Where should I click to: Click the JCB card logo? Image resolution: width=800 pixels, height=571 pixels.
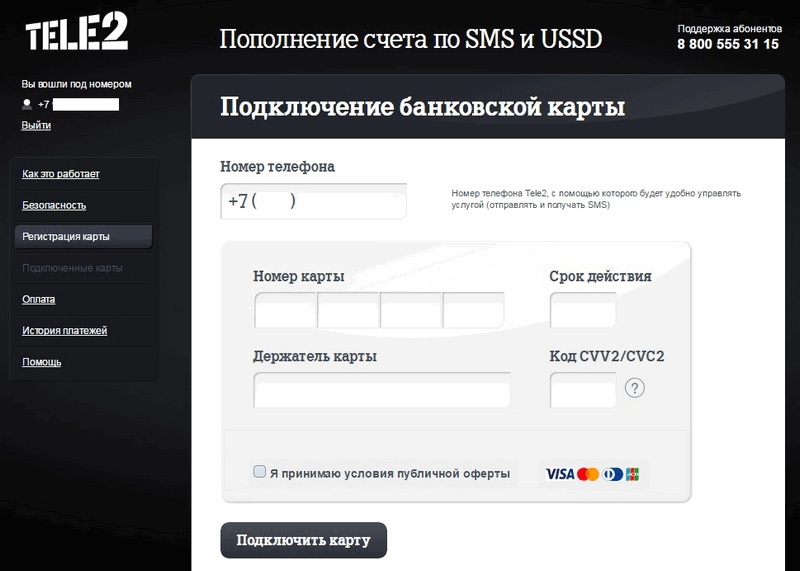tap(633, 474)
